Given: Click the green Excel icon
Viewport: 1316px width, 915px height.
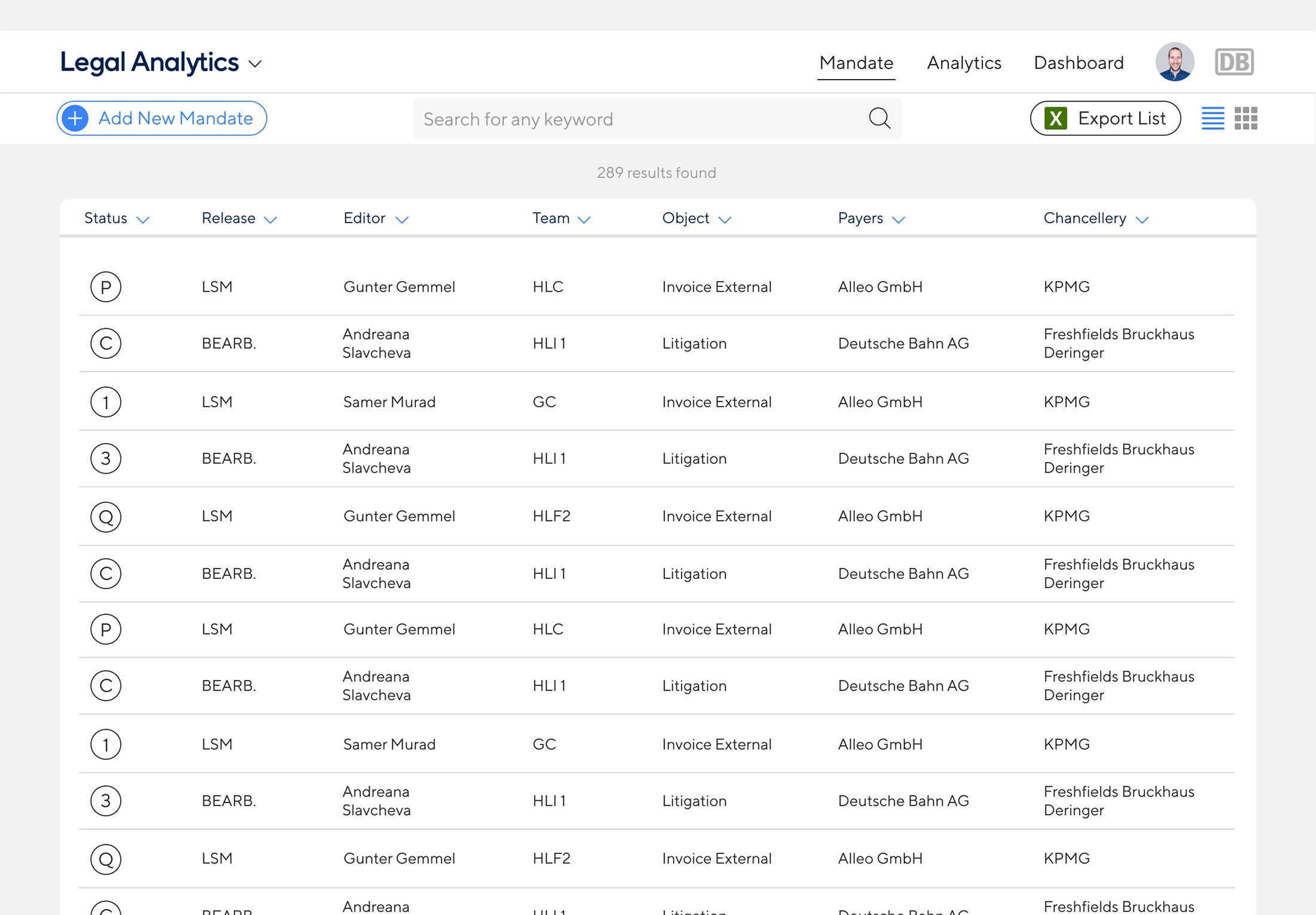Looking at the screenshot, I should [x=1056, y=118].
